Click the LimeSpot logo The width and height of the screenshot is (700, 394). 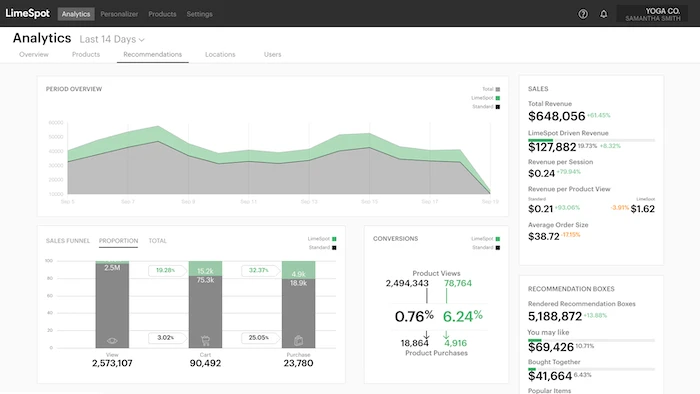(28, 13)
